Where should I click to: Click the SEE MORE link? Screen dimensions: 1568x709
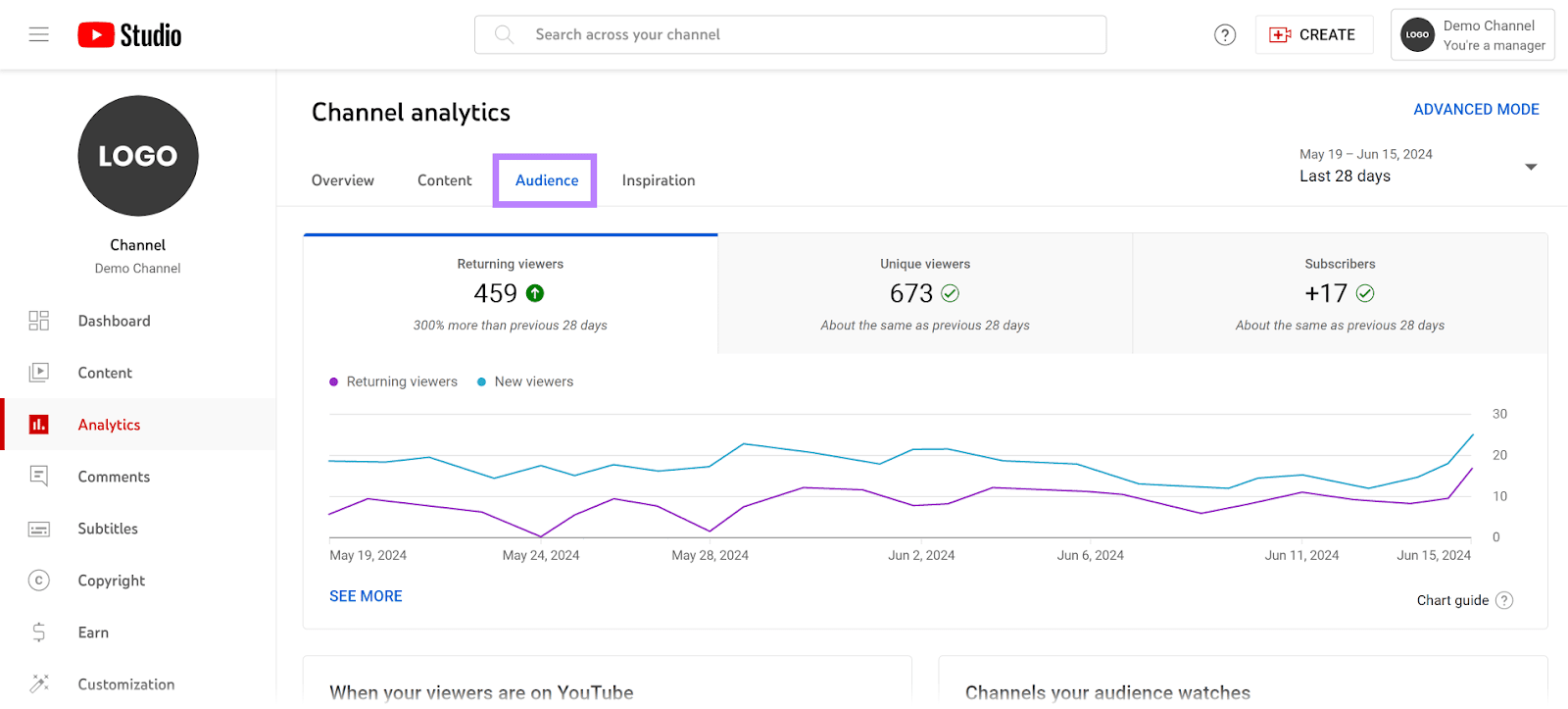coord(366,596)
